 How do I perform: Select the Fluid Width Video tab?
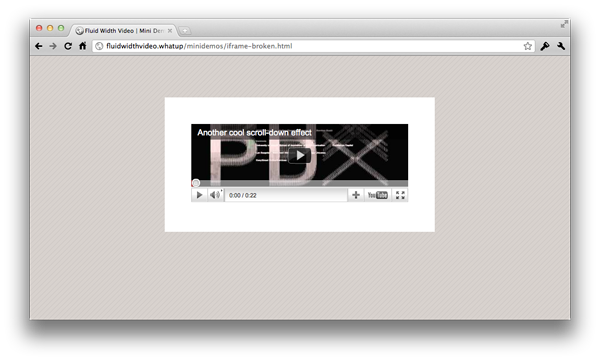point(124,31)
